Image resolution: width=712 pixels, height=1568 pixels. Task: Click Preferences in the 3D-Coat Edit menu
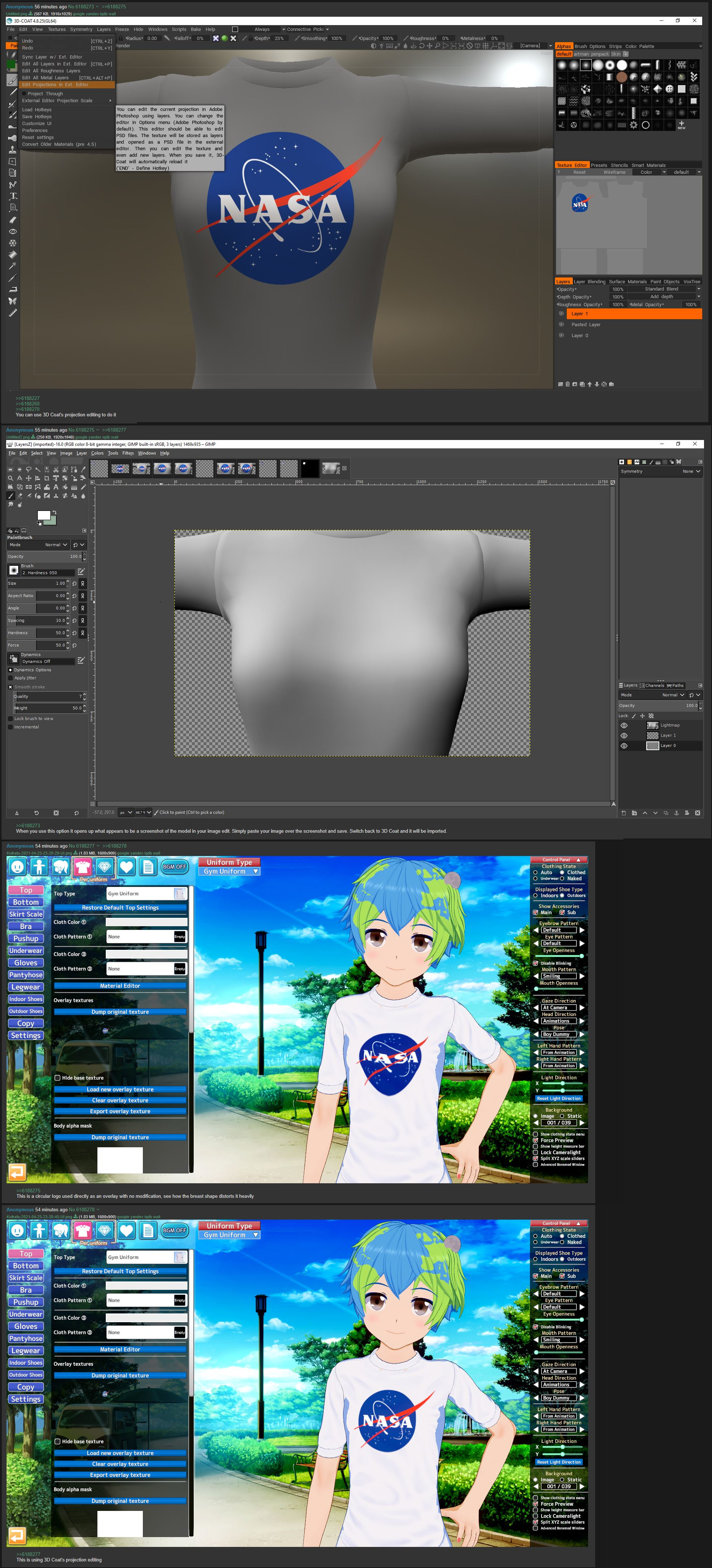[35, 130]
